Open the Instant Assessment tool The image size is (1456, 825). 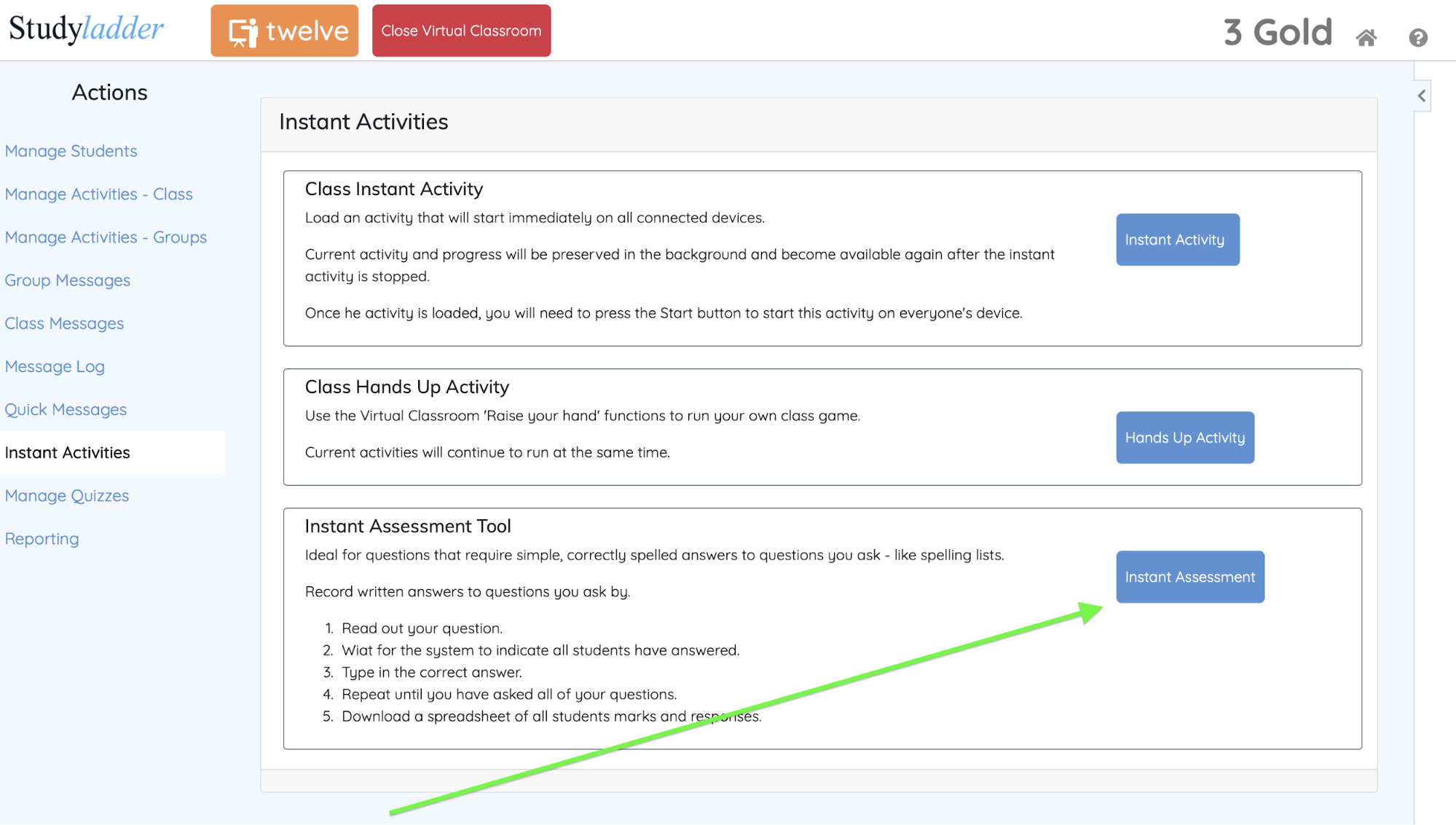pyautogui.click(x=1189, y=577)
